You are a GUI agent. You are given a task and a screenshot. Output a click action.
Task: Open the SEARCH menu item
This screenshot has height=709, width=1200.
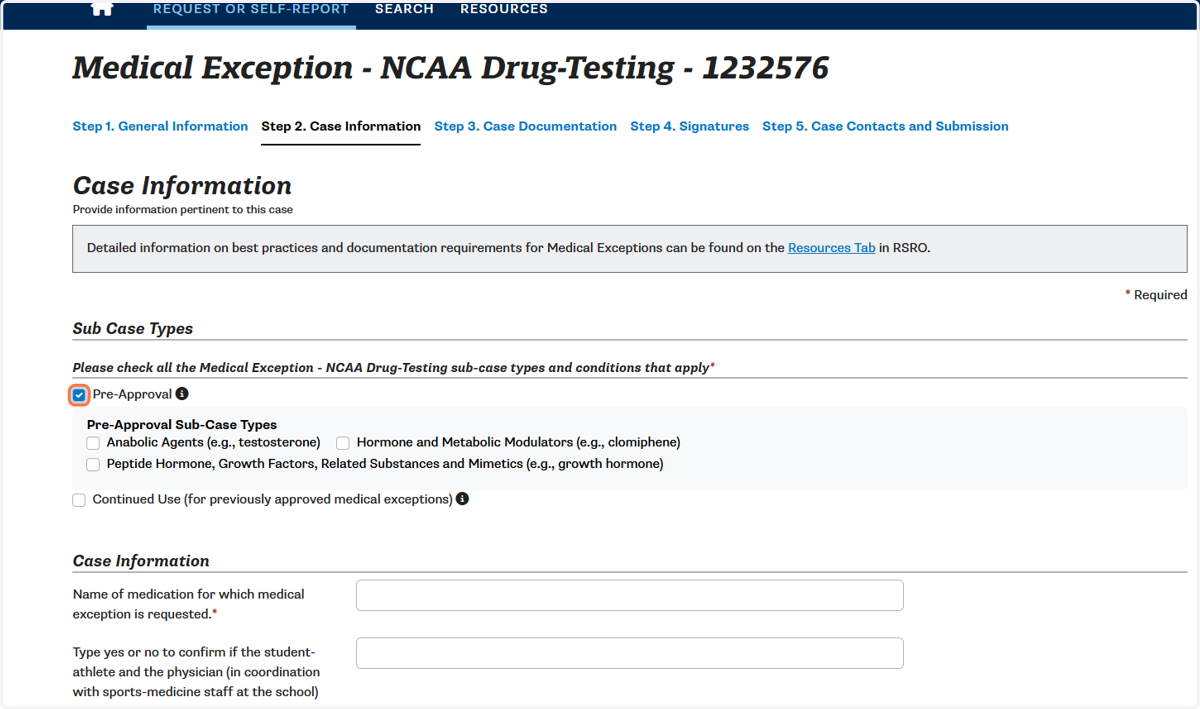pyautogui.click(x=404, y=9)
